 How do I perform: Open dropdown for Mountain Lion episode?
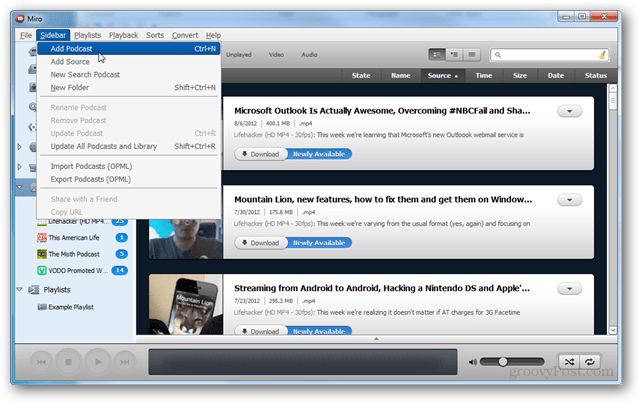[x=569, y=200]
